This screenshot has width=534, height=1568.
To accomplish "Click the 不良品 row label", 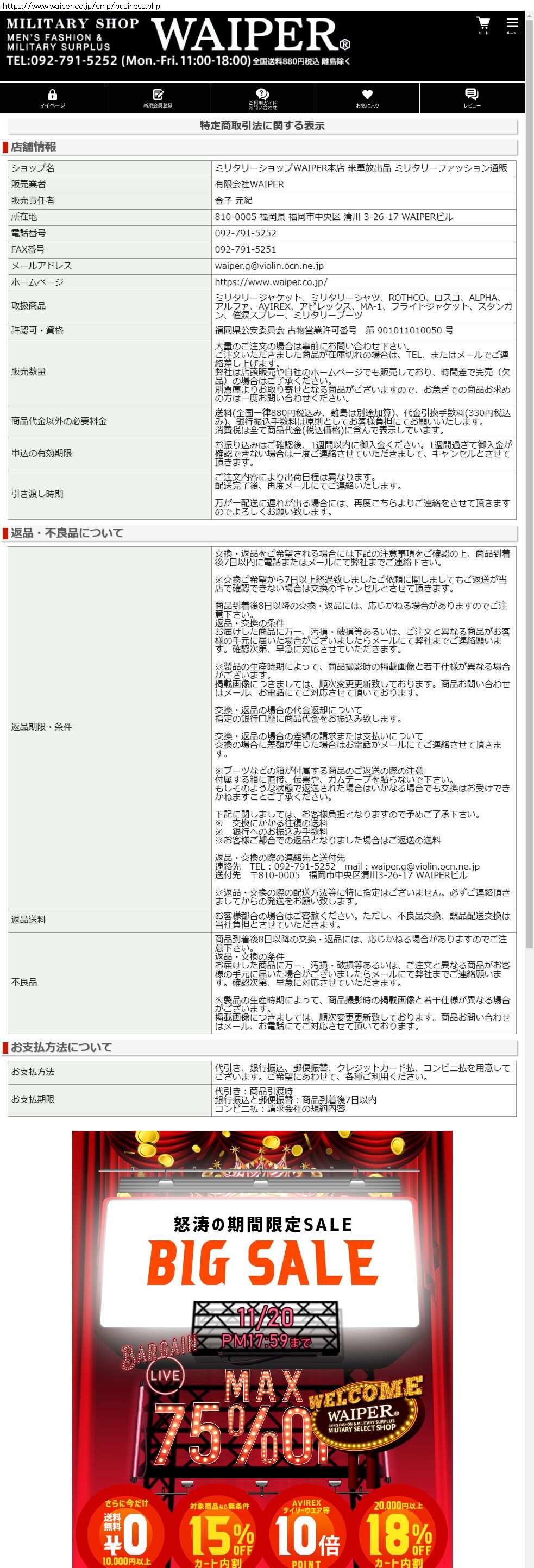I will point(110,983).
